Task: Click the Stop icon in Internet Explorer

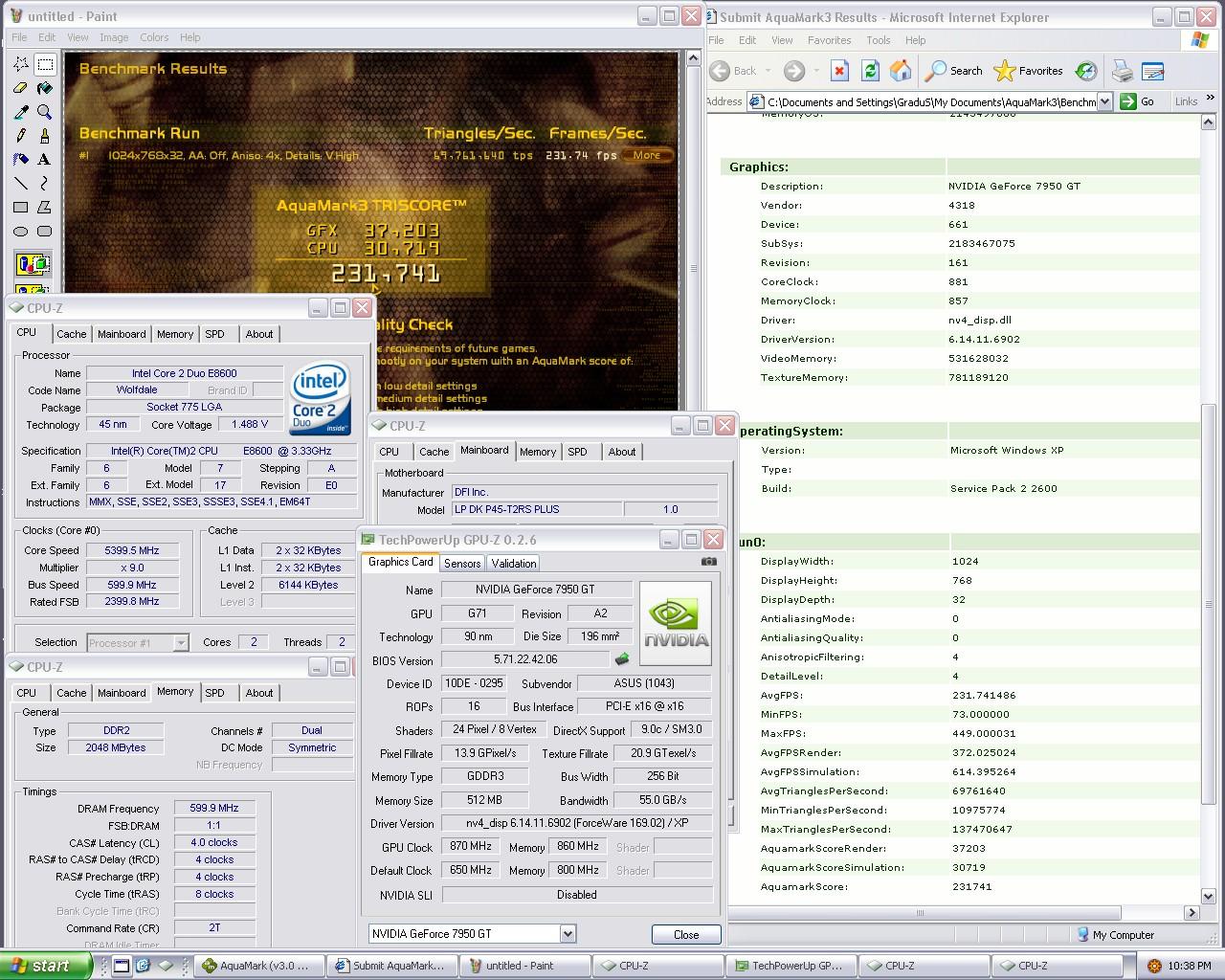Action: click(839, 71)
